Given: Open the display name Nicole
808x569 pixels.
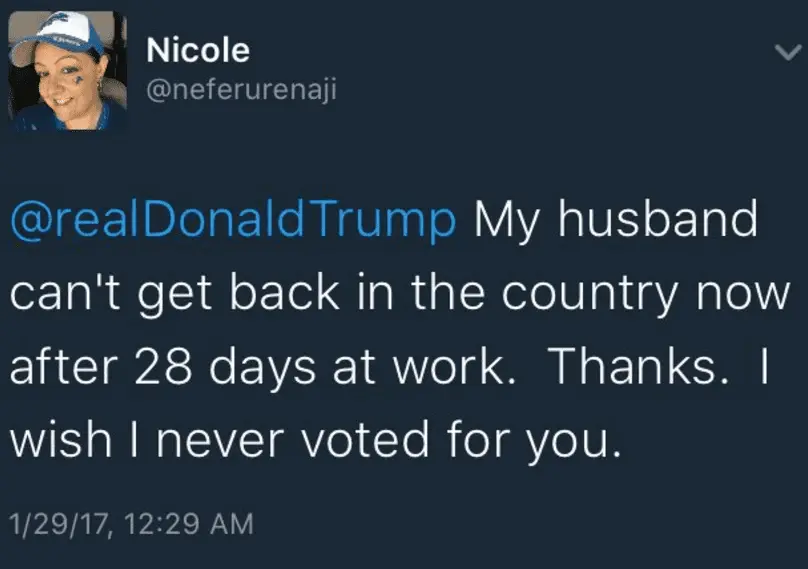Looking at the screenshot, I should click(198, 50).
